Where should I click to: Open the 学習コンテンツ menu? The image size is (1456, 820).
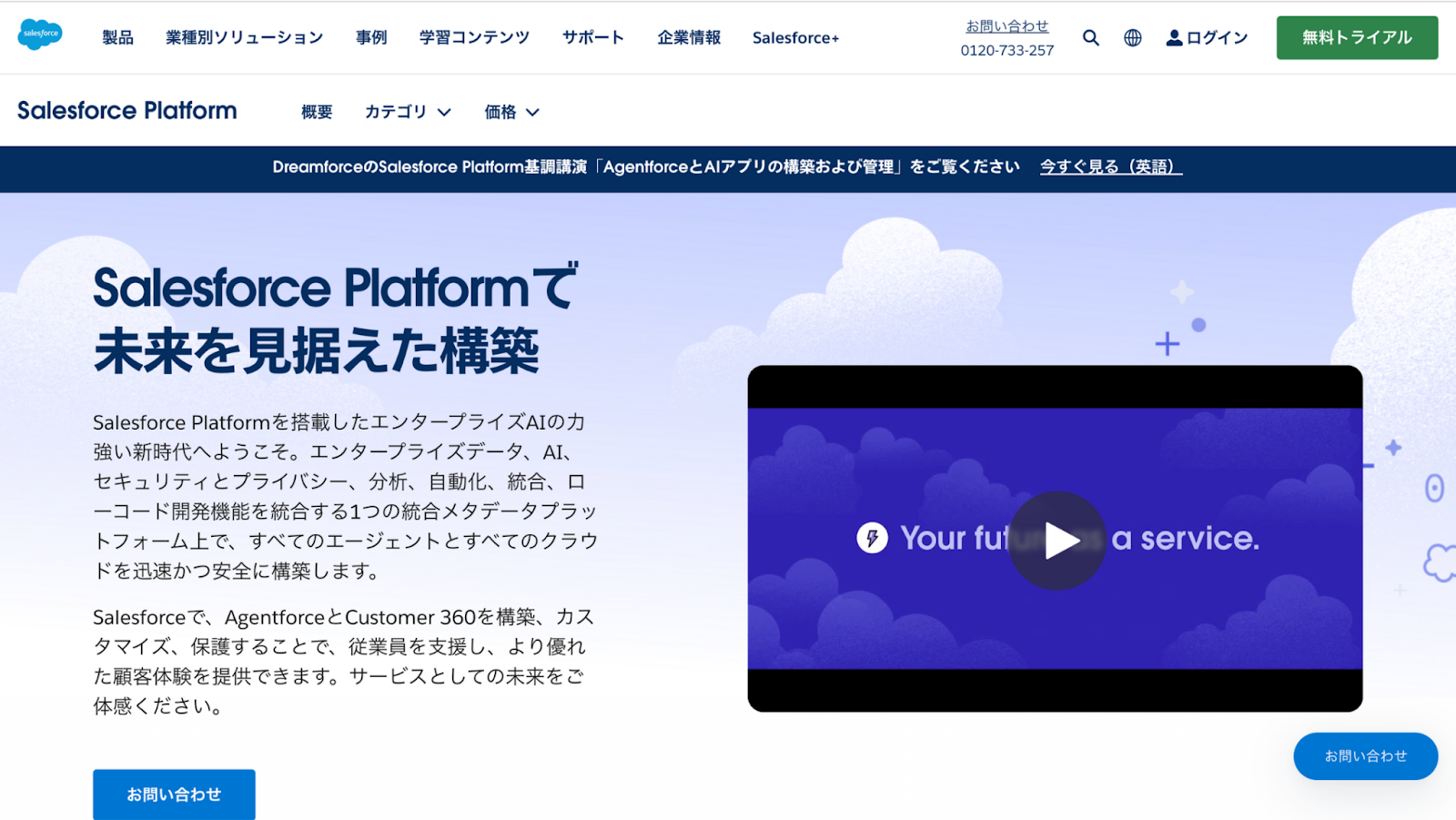click(x=474, y=37)
